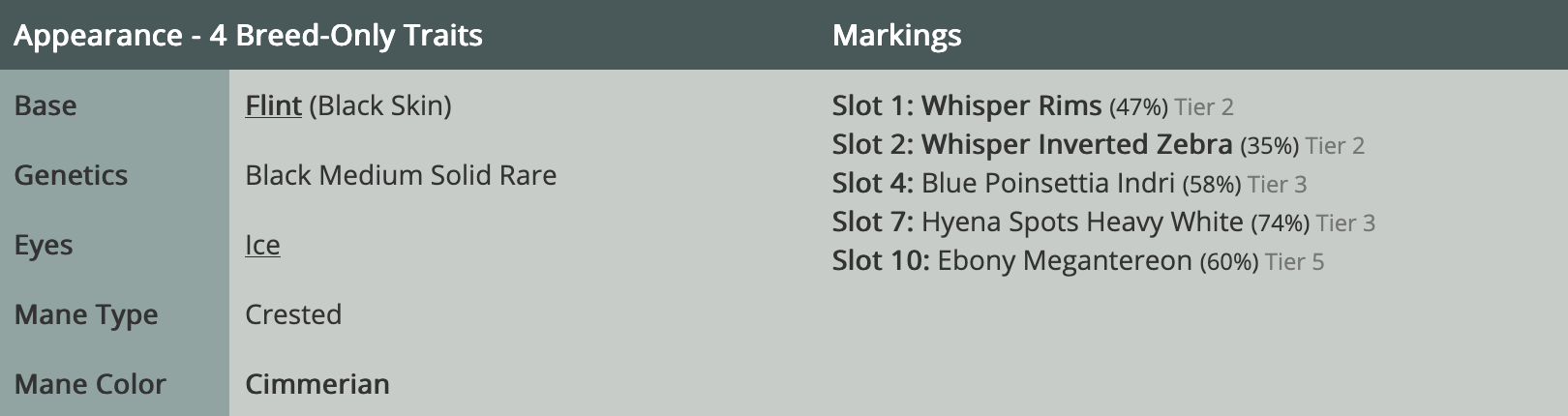The image size is (1568, 416).
Task: Select Black Medium Solid Rare genetics text
Action: [x=401, y=175]
